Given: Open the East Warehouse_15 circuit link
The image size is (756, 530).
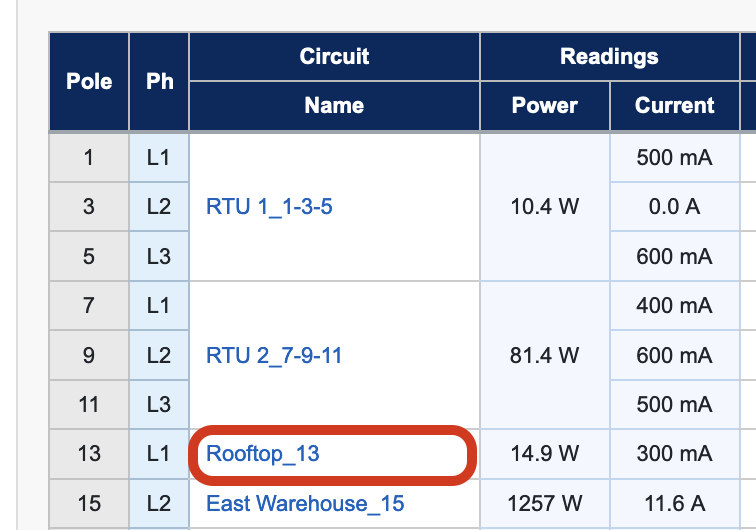Looking at the screenshot, I should [x=305, y=503].
